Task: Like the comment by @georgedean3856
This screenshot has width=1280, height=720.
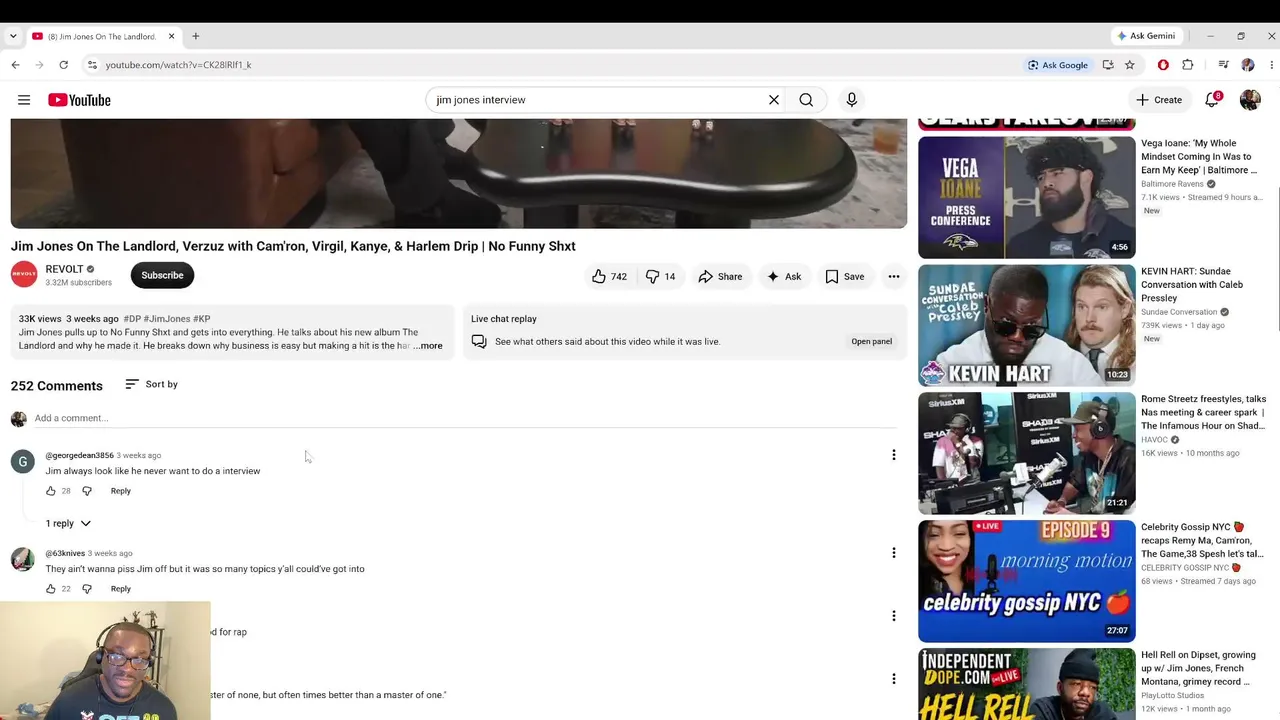Action: pos(51,491)
